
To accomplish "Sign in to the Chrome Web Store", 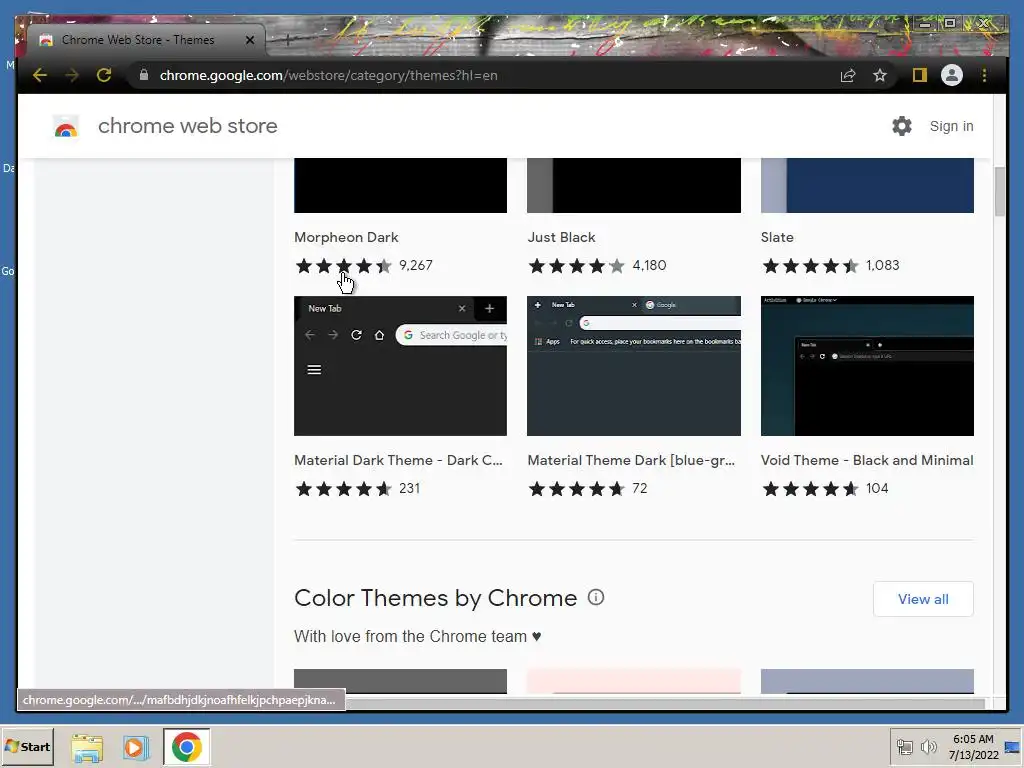I will click(x=952, y=126).
